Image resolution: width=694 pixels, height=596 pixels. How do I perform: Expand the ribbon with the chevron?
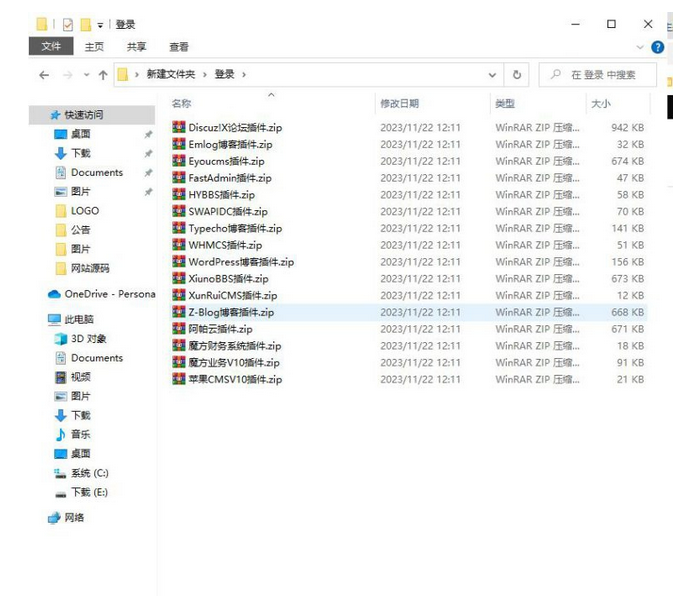[640, 47]
